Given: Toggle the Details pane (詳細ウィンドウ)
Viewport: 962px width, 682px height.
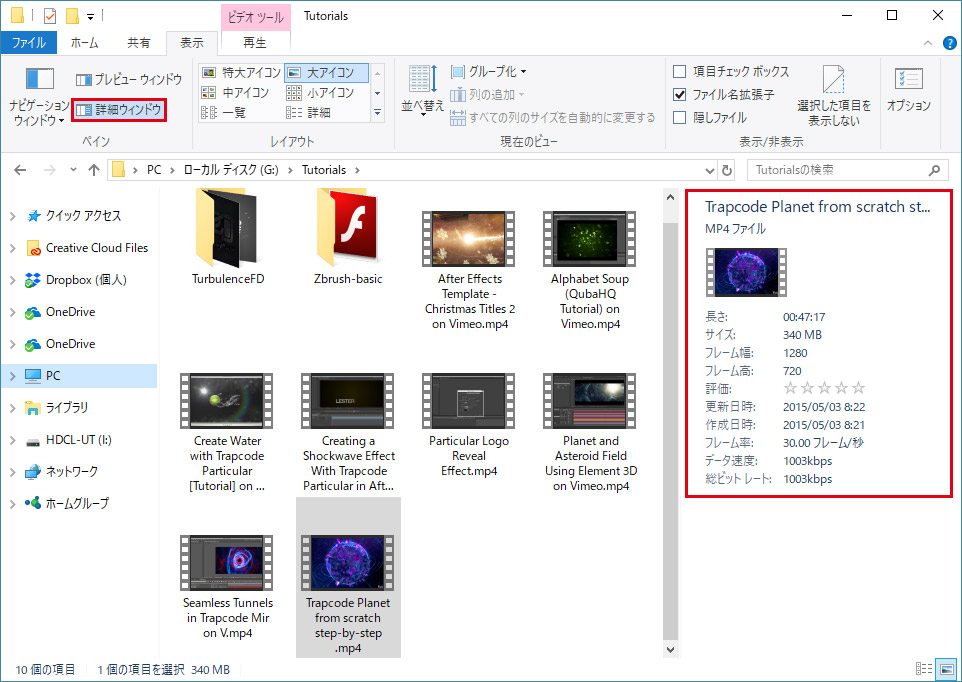Looking at the screenshot, I should click(x=119, y=110).
